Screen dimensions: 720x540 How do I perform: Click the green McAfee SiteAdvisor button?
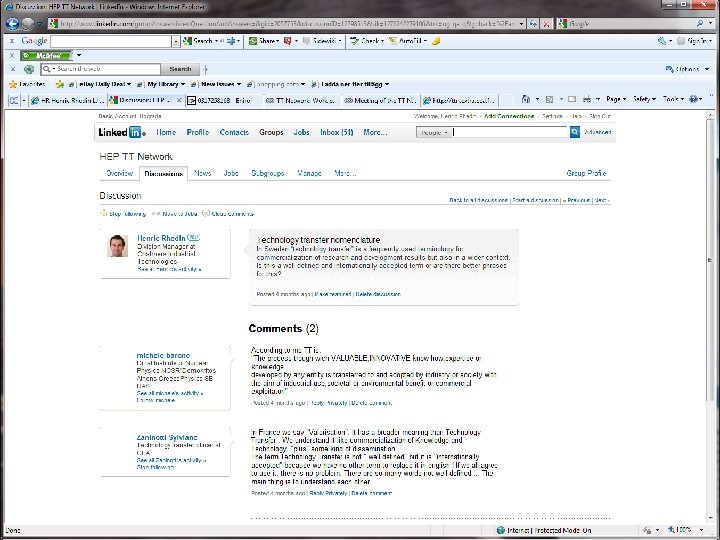click(x=46, y=56)
